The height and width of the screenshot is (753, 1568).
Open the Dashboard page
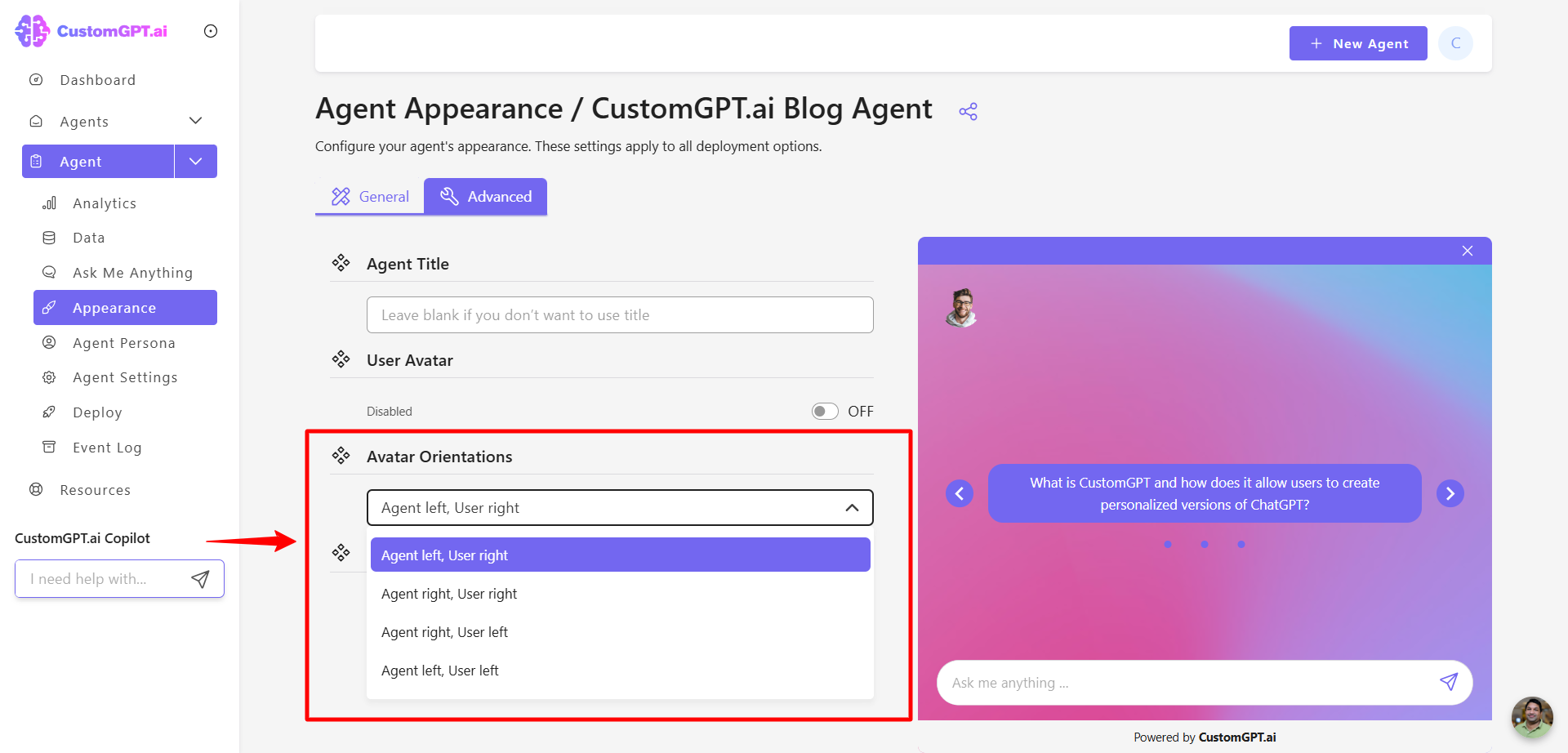97,80
